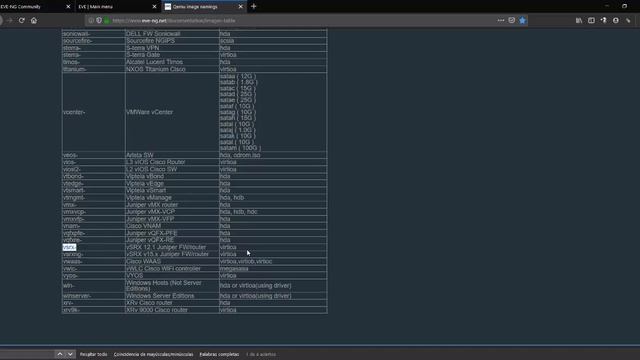
Task: Click Cisco VNAM cell
Action: pyautogui.click(x=172, y=226)
